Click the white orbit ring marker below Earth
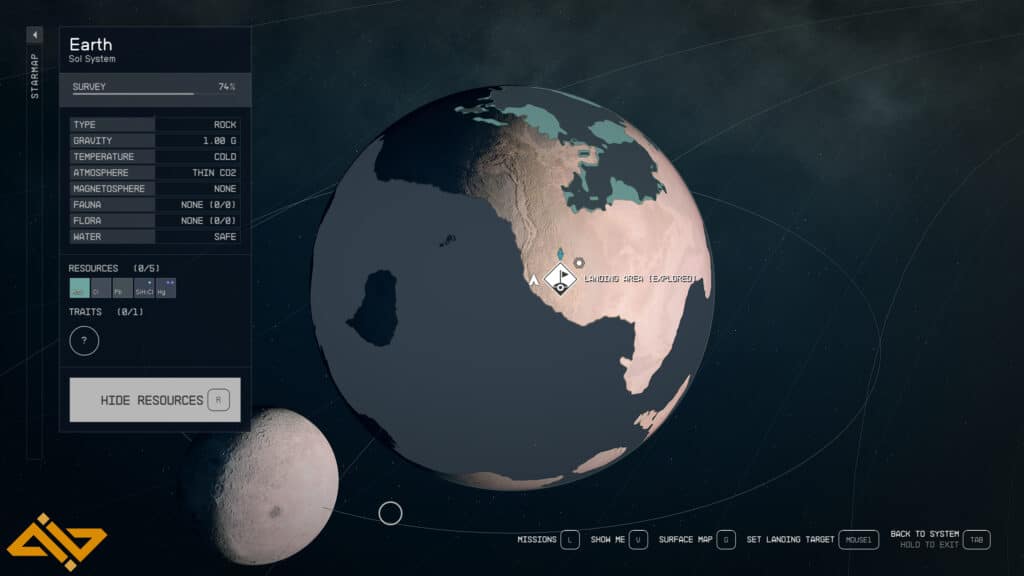 click(390, 513)
